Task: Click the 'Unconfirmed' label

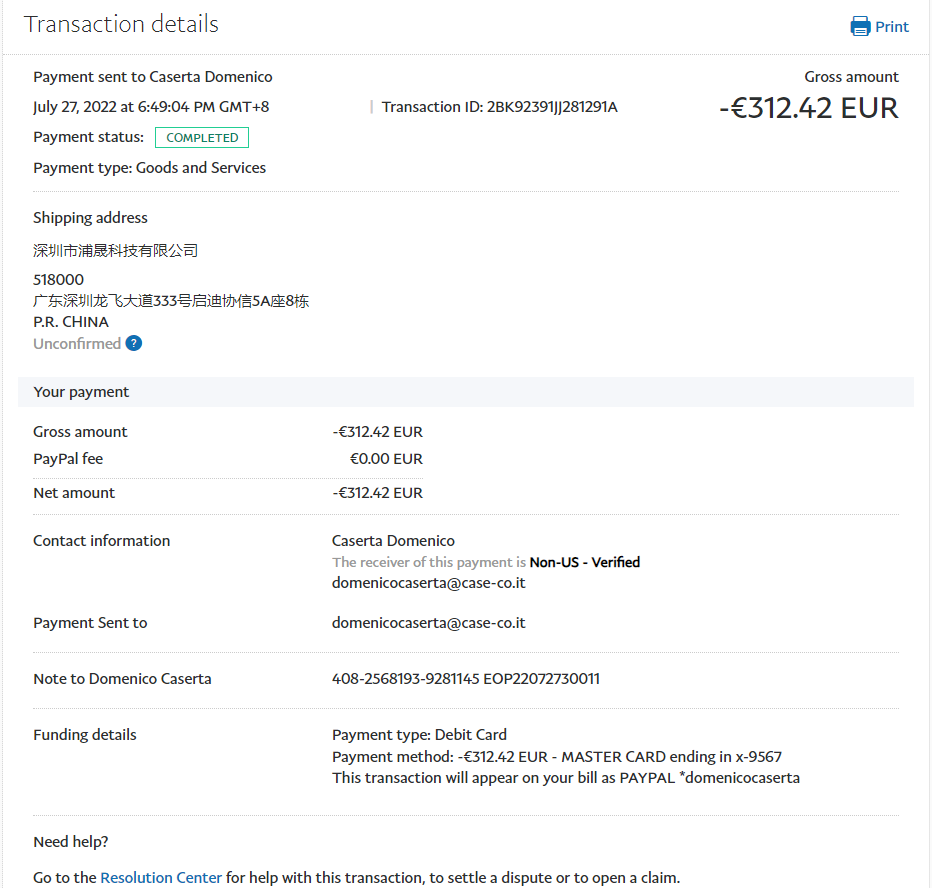Action: pyautogui.click(x=77, y=344)
